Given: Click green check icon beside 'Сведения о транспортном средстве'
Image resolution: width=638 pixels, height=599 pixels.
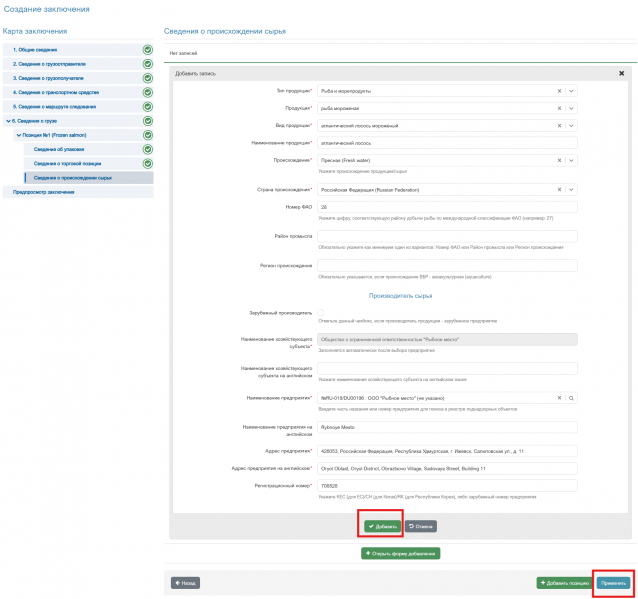Looking at the screenshot, I should [x=148, y=92].
